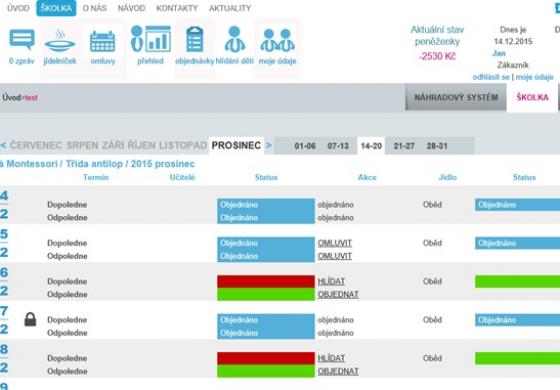
Task: Open the moje údaje people icon
Action: 278,40
